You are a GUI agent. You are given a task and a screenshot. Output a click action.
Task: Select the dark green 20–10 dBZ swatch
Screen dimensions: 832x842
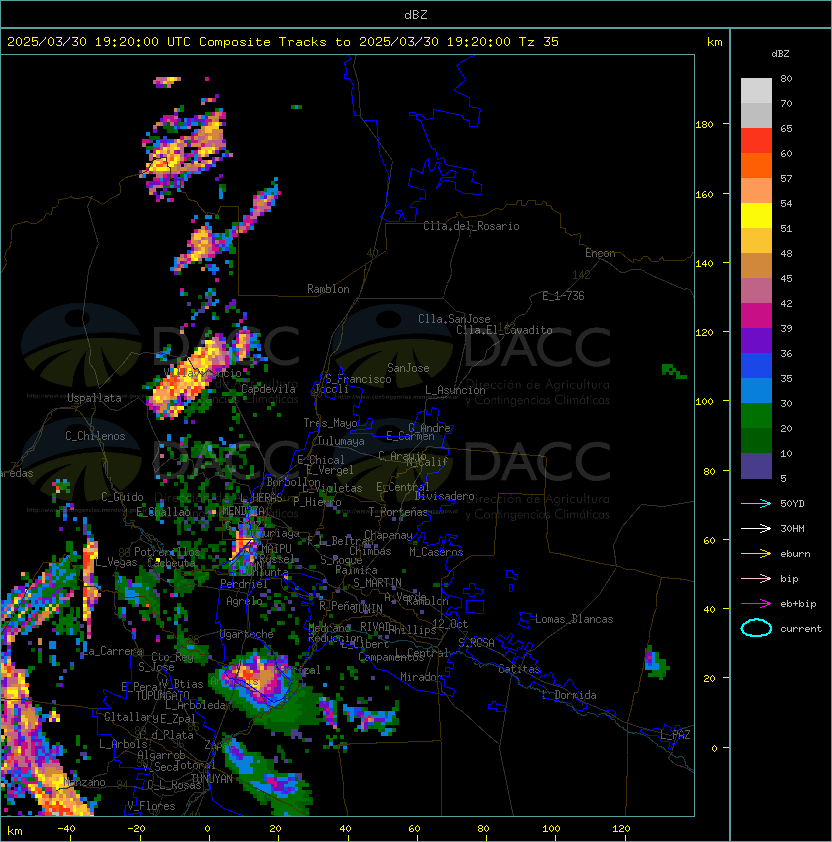[x=756, y=440]
